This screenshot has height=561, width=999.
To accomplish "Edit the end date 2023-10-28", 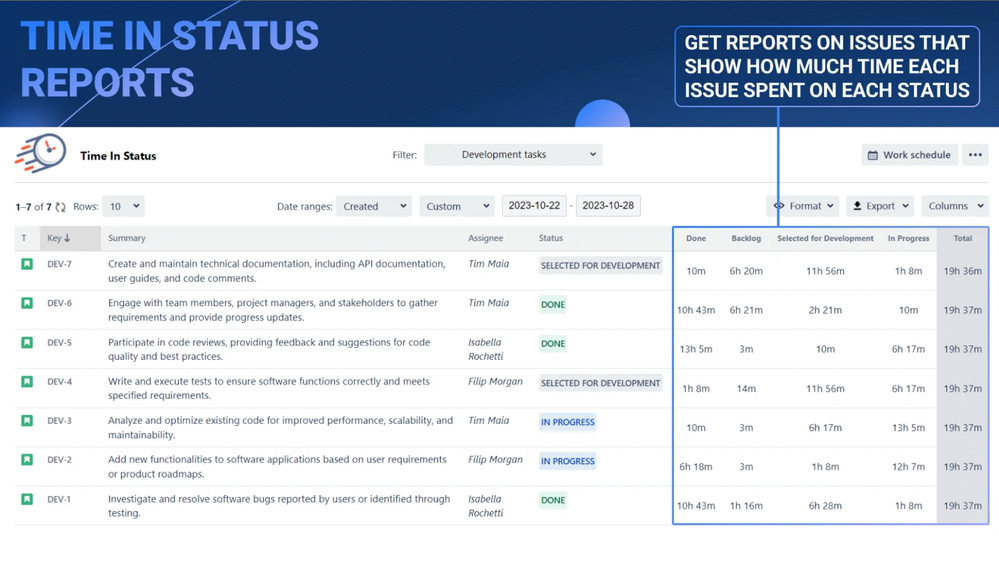I will tap(608, 206).
